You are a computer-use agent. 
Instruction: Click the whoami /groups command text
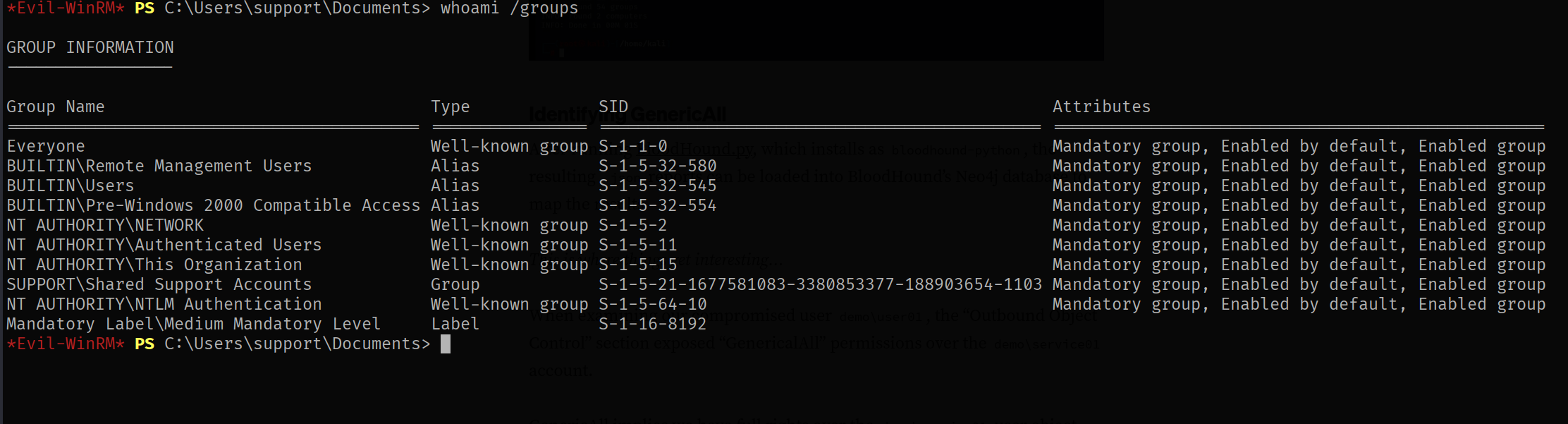click(510, 8)
